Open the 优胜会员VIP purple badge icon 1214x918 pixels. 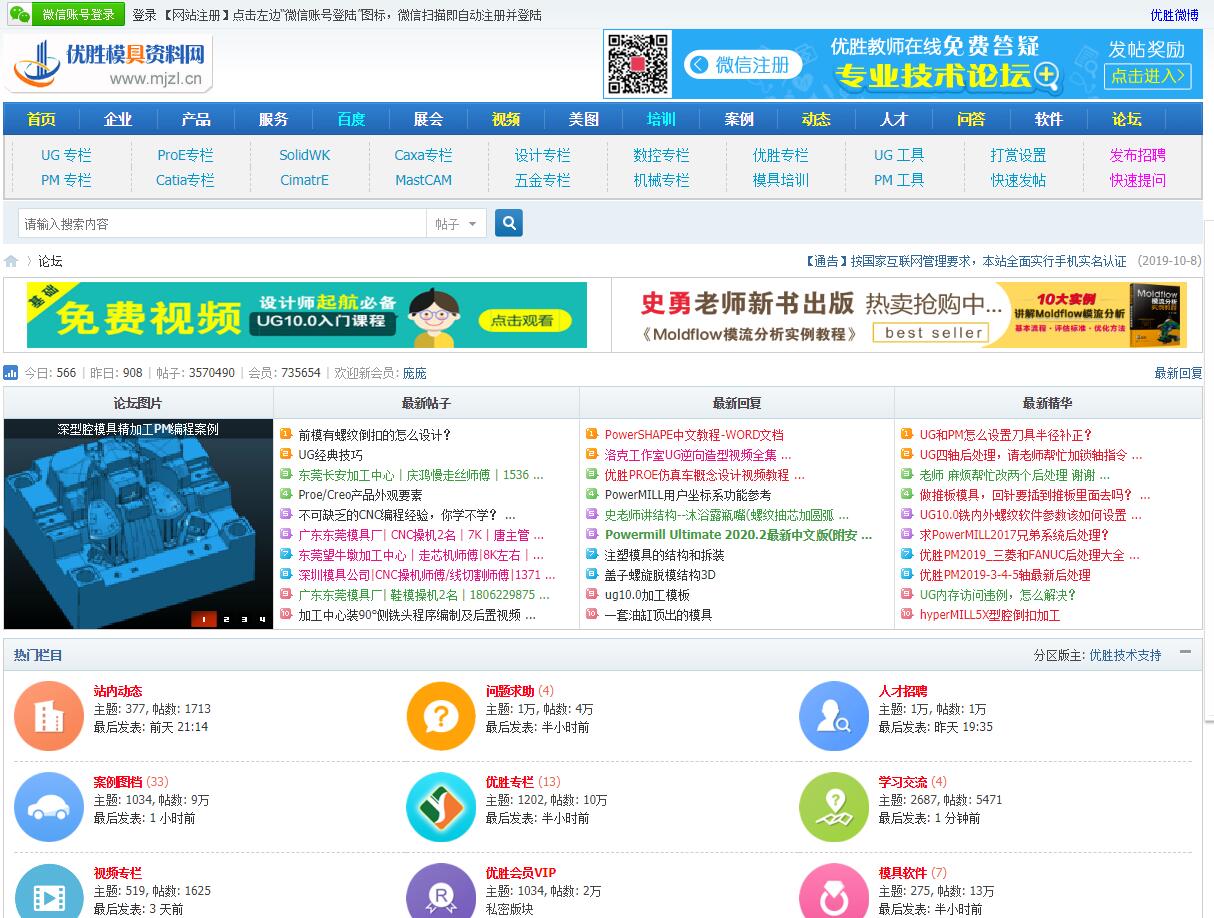pyautogui.click(x=441, y=893)
